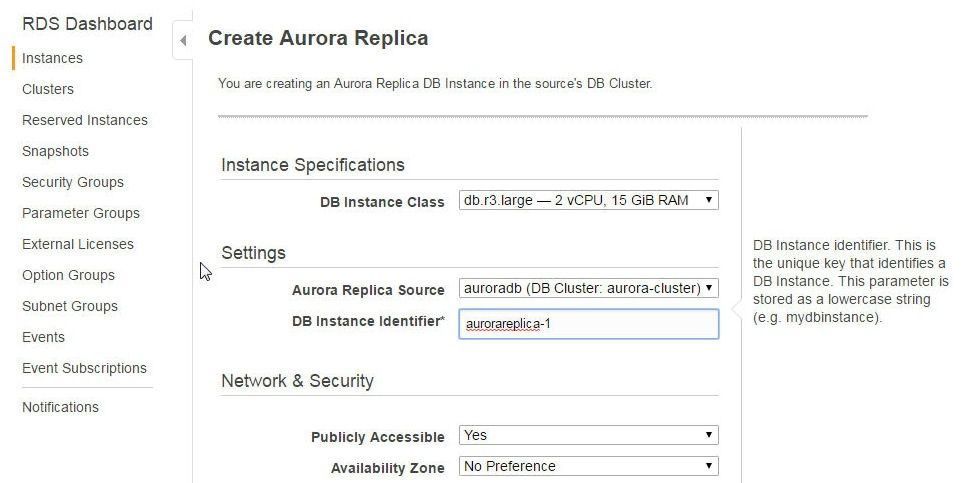The width and height of the screenshot is (967, 483).
Task: Go to RDS Dashboard
Action: pyautogui.click(x=87, y=24)
